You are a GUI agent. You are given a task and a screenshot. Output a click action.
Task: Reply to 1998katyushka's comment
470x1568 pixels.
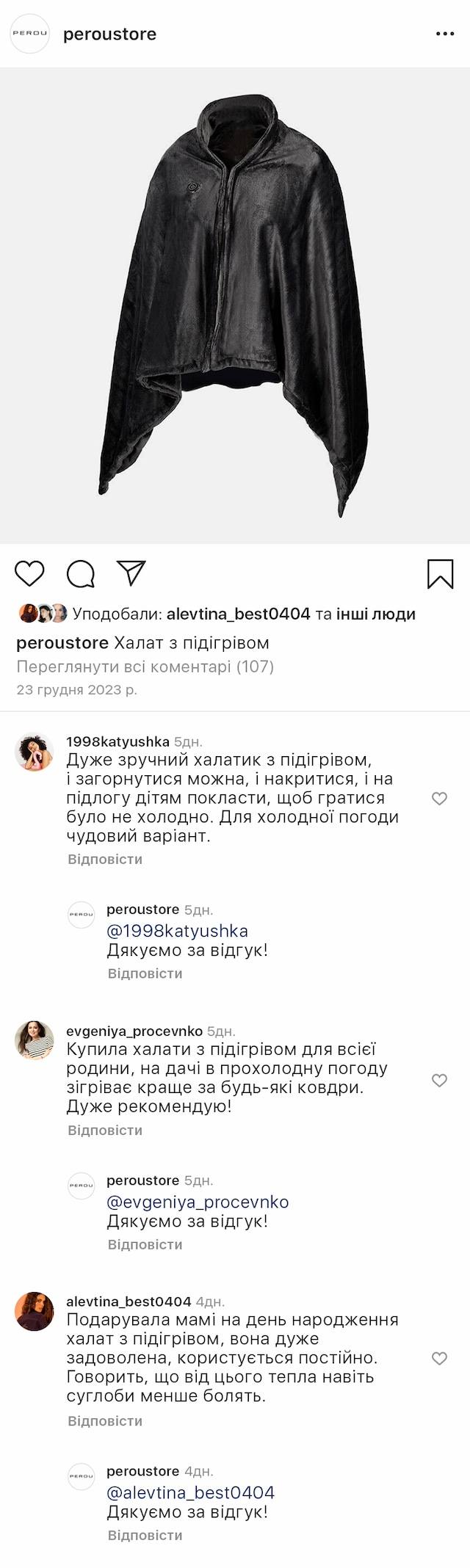click(105, 859)
